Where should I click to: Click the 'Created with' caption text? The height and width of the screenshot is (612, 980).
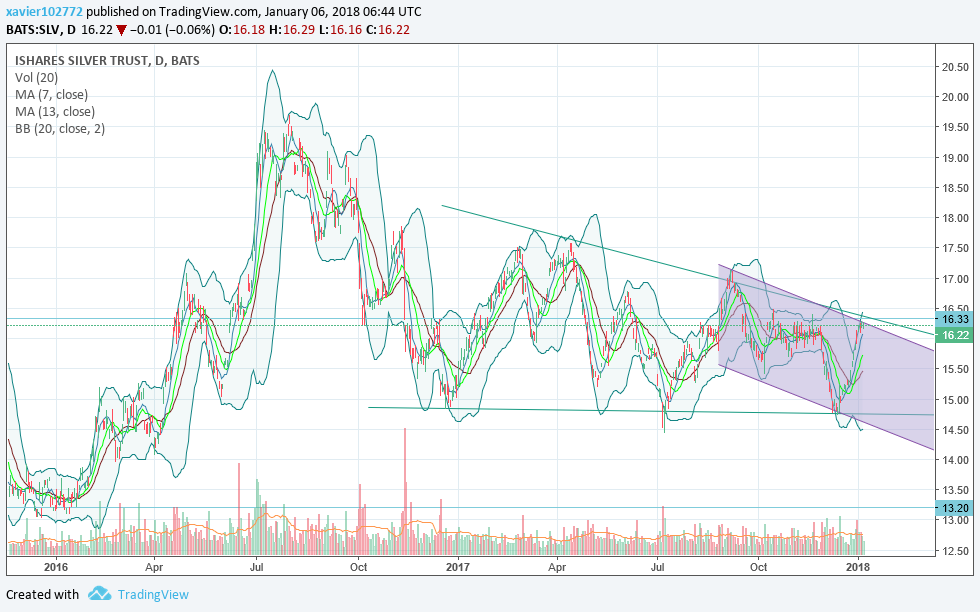click(42, 594)
